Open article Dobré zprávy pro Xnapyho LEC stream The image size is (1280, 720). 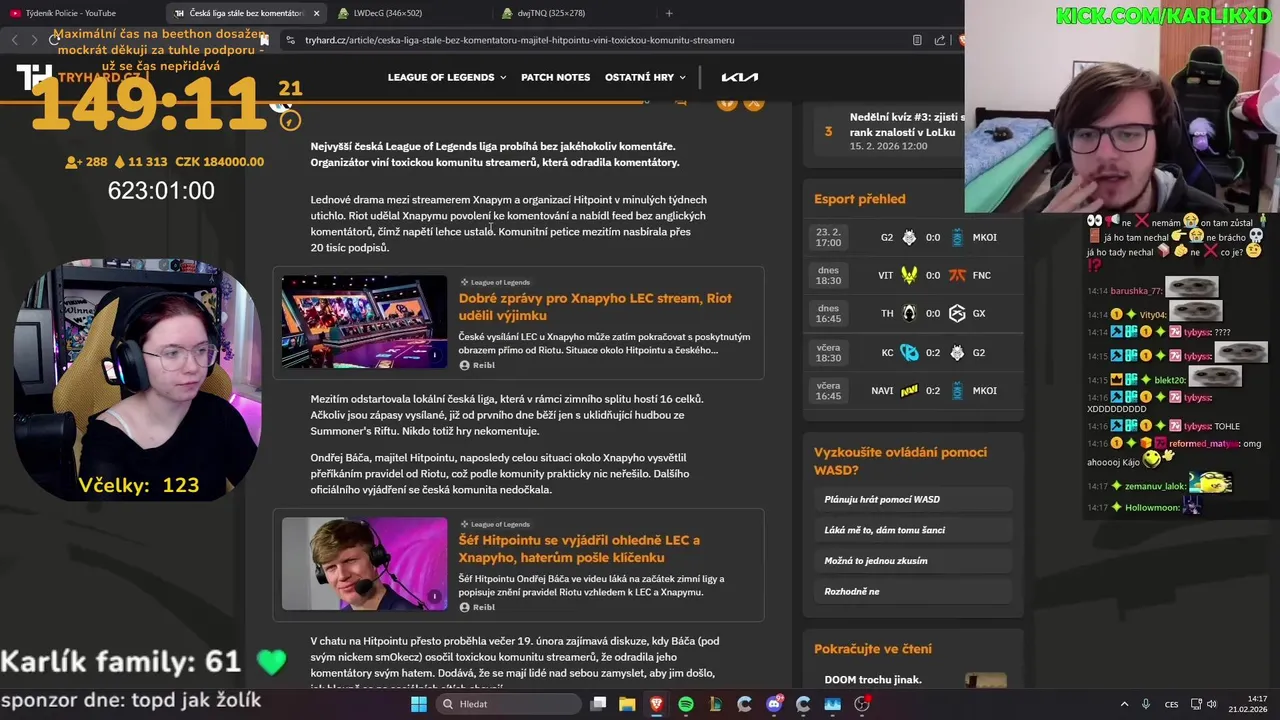[595, 306]
